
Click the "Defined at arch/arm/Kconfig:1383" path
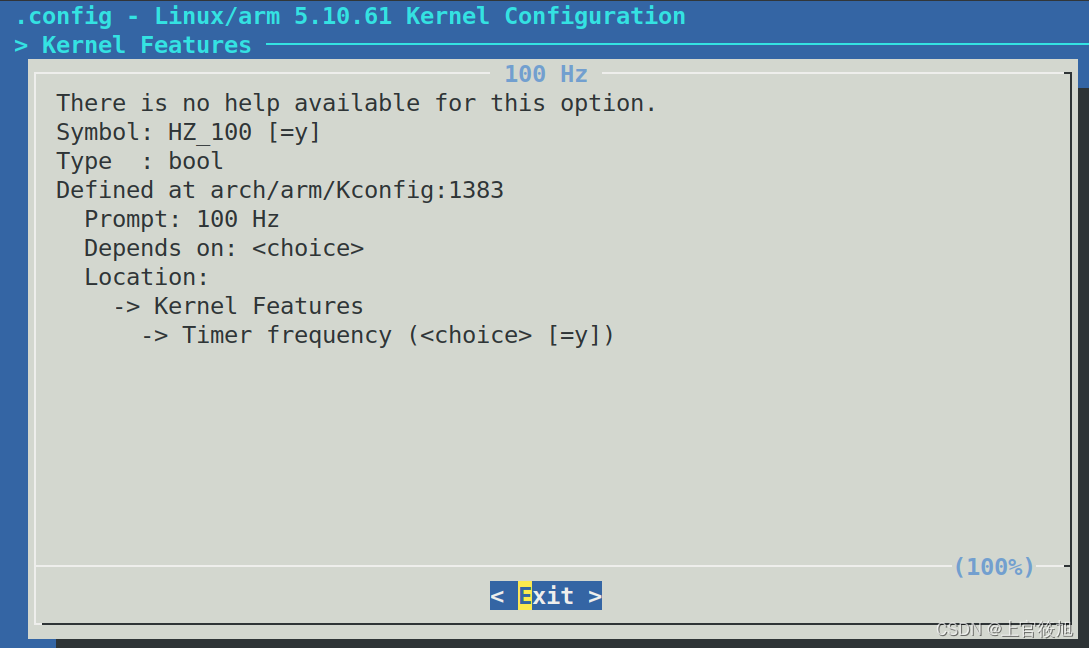coord(280,190)
